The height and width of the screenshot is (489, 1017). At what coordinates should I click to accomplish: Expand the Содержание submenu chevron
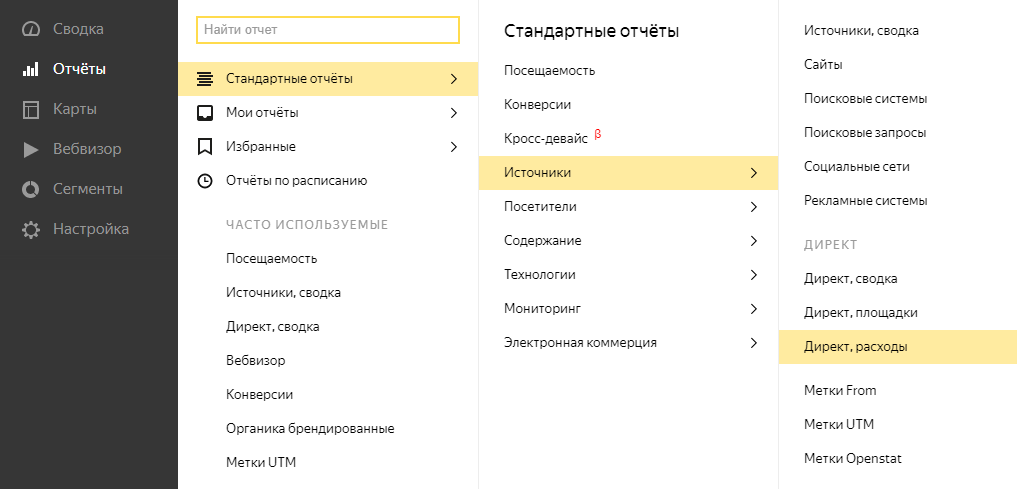point(753,241)
